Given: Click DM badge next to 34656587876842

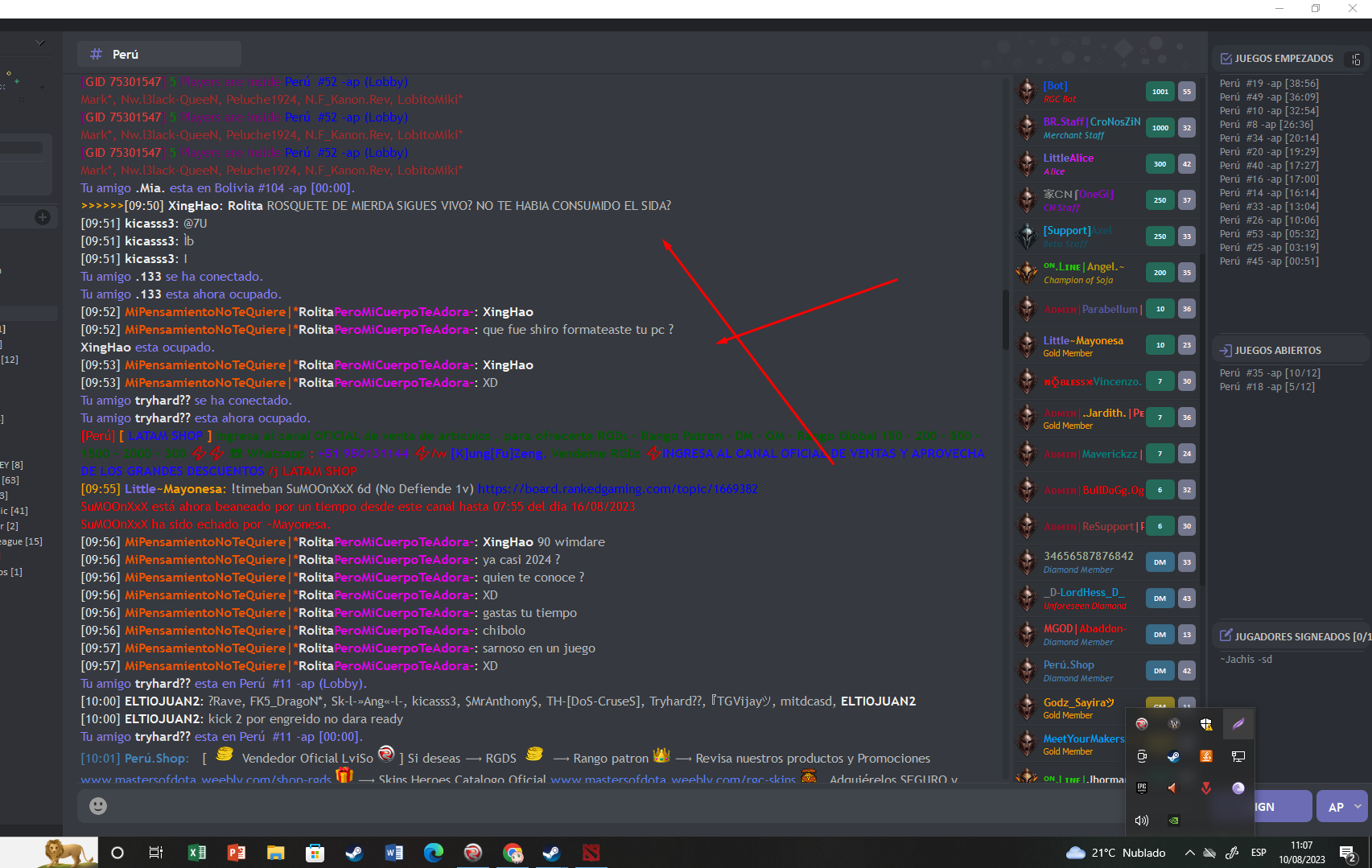Looking at the screenshot, I should (x=1160, y=562).
